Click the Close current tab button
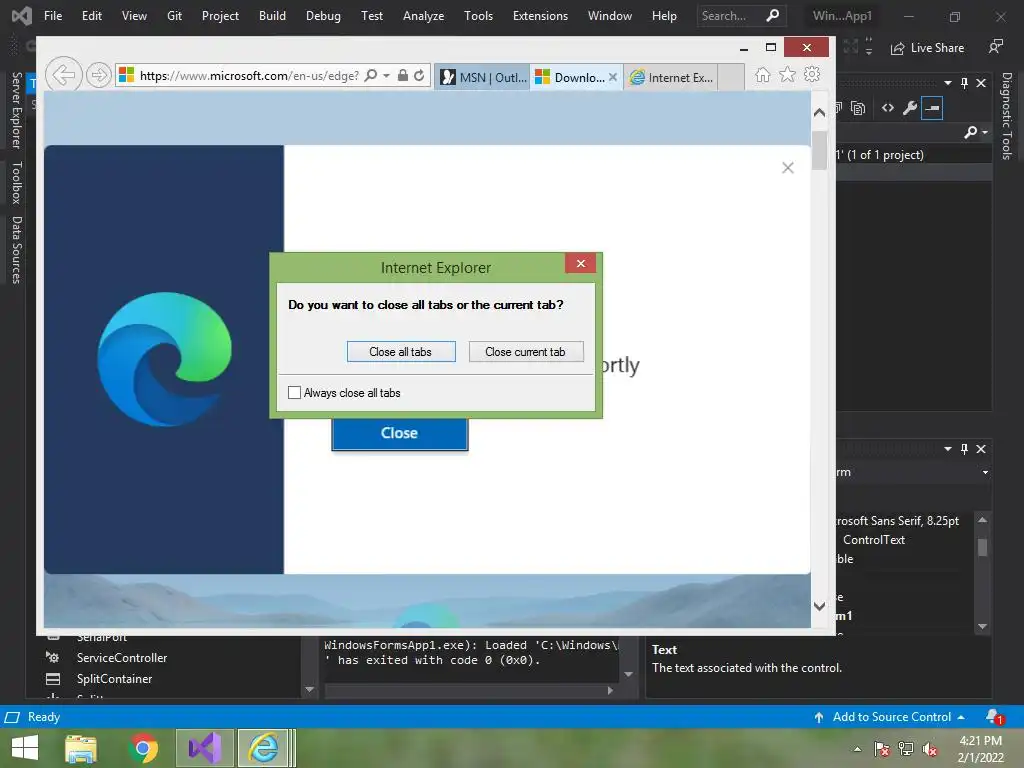This screenshot has height=768, width=1024. (526, 351)
